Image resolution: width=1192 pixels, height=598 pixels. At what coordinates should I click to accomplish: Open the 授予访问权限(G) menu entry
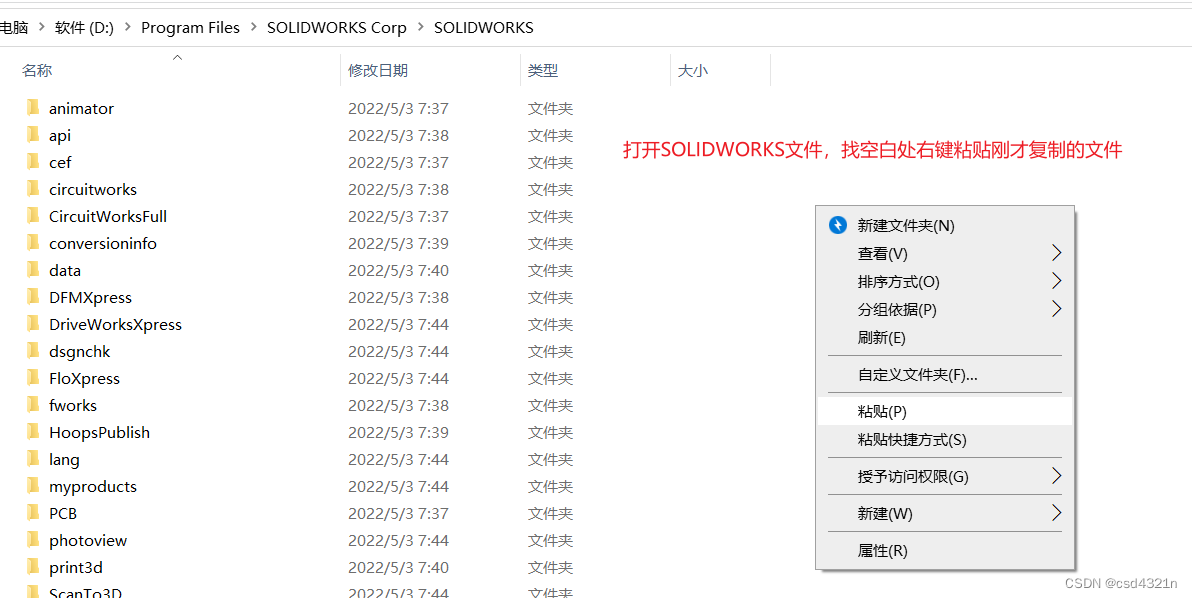944,476
